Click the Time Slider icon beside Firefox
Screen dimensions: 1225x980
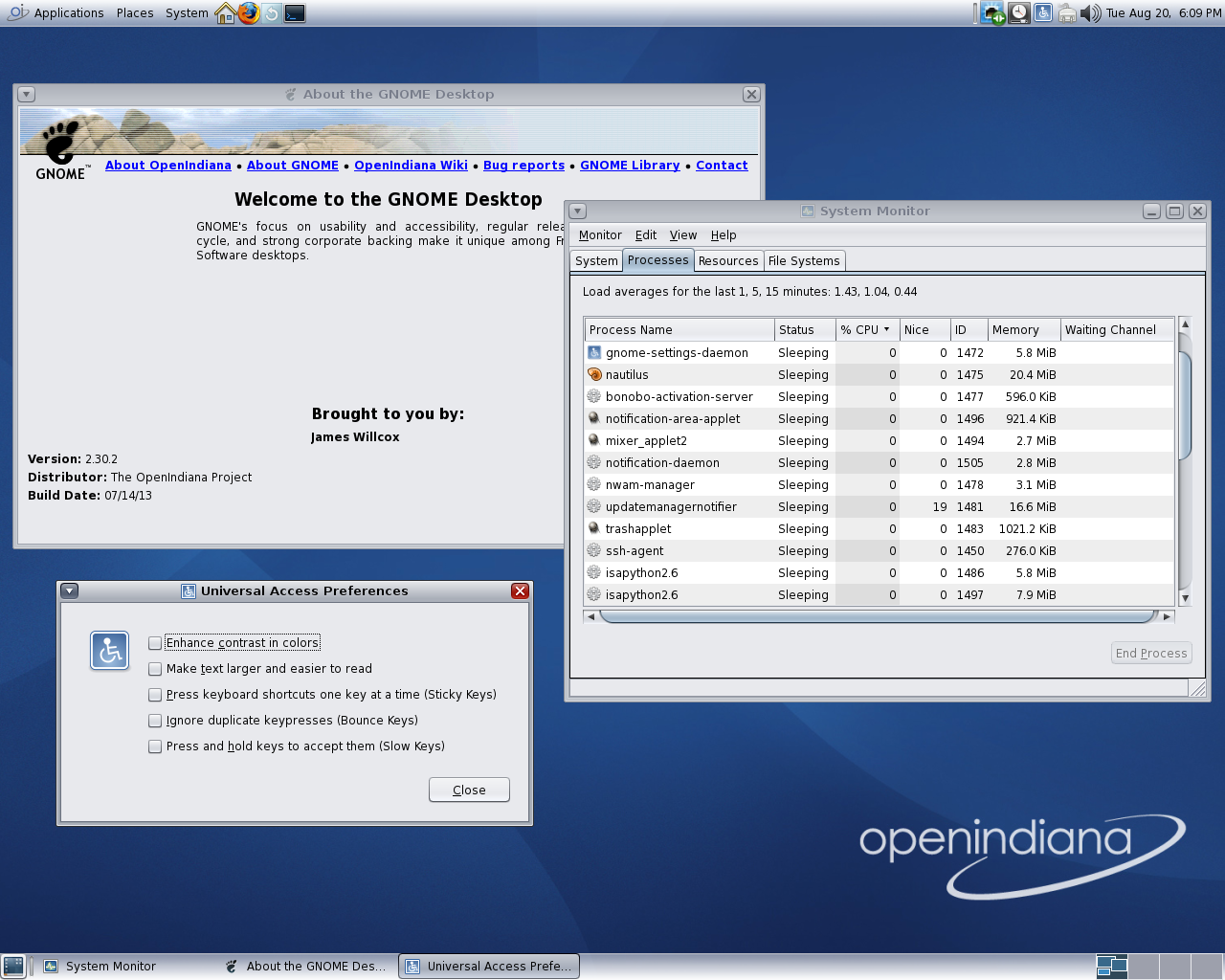(x=272, y=13)
